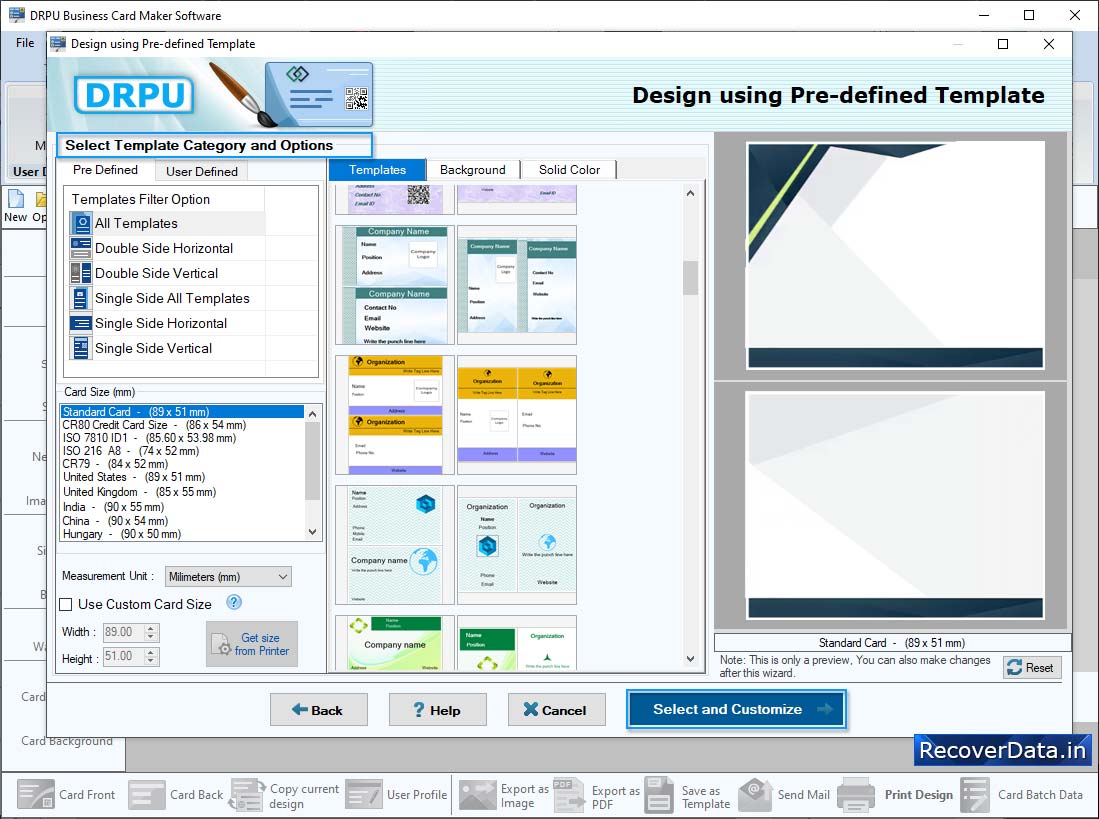This screenshot has height=819, width=1099.
Task: Select Hungary (90 x 50 mm) size
Action: coord(182,534)
